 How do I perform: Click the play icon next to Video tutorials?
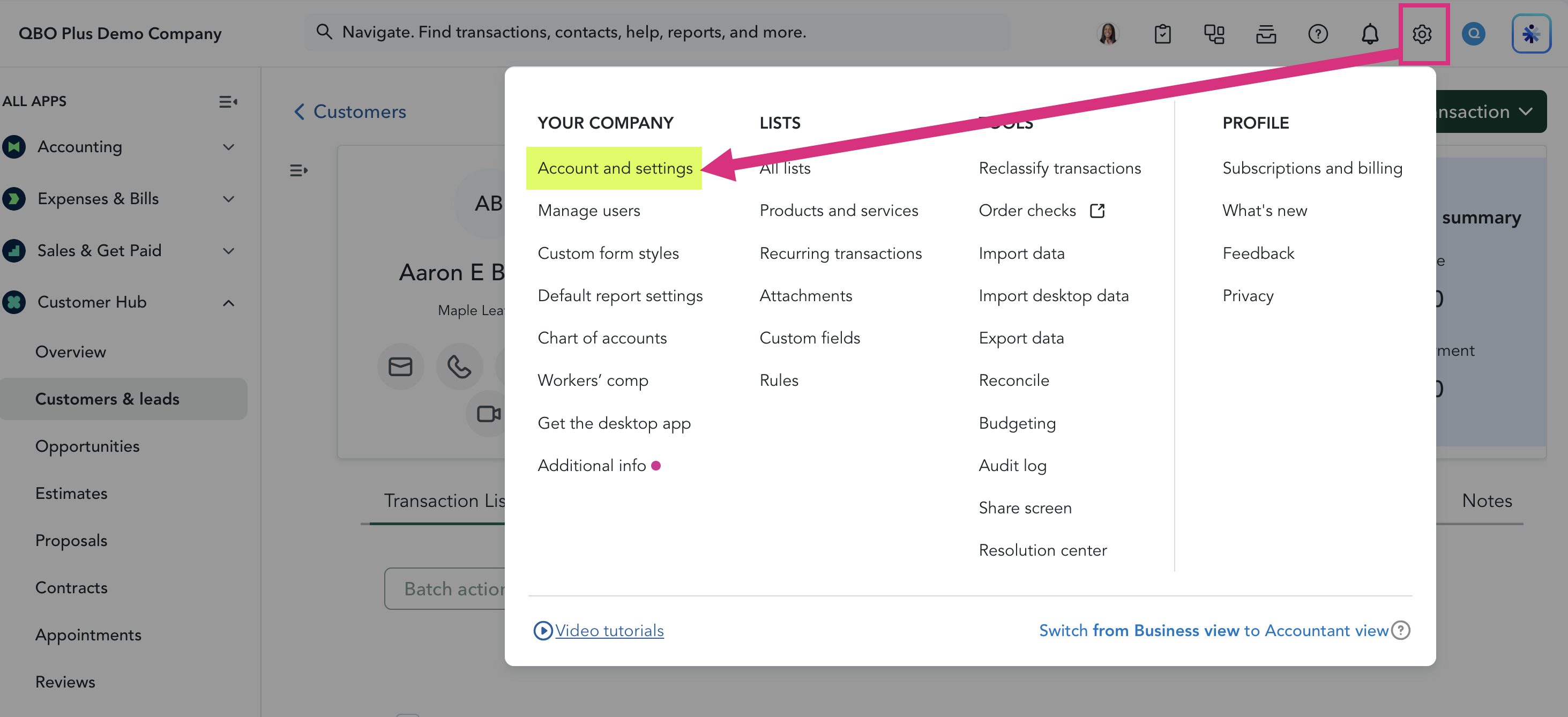(x=542, y=631)
